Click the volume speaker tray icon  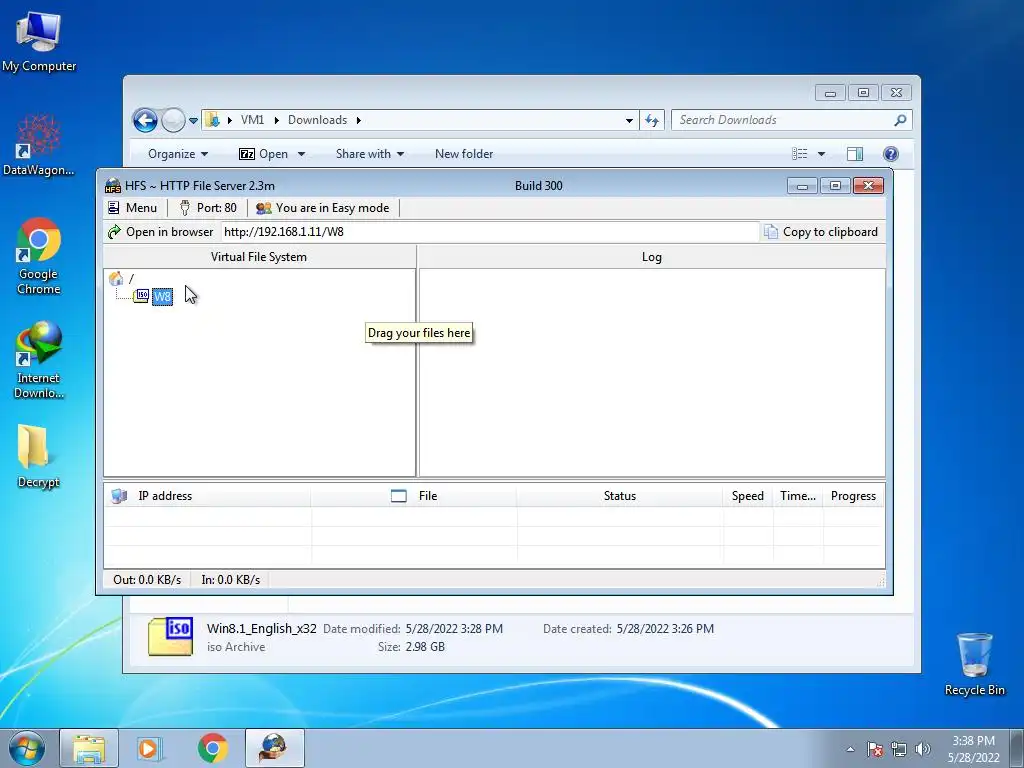coord(922,749)
